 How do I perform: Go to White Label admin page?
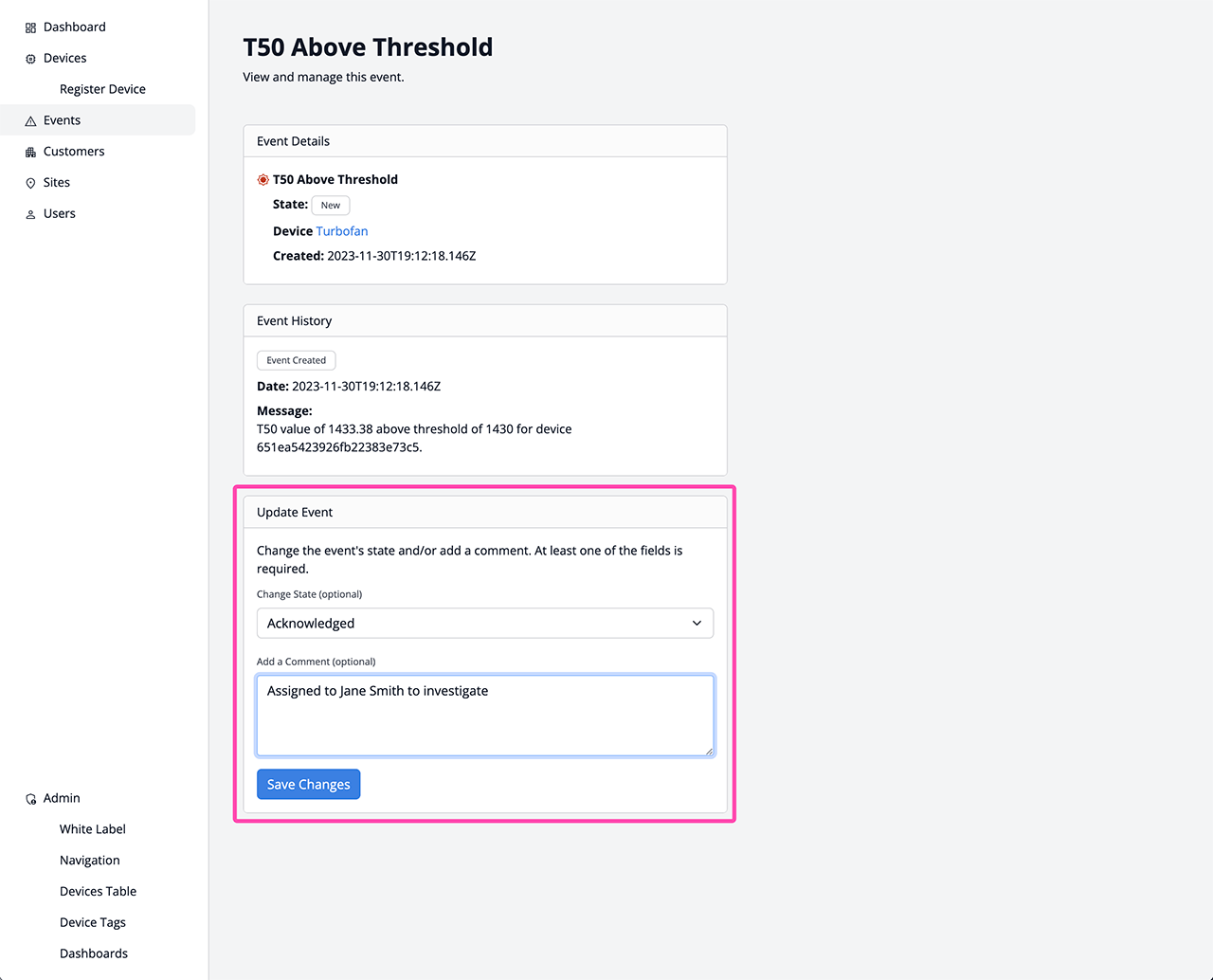tap(92, 829)
